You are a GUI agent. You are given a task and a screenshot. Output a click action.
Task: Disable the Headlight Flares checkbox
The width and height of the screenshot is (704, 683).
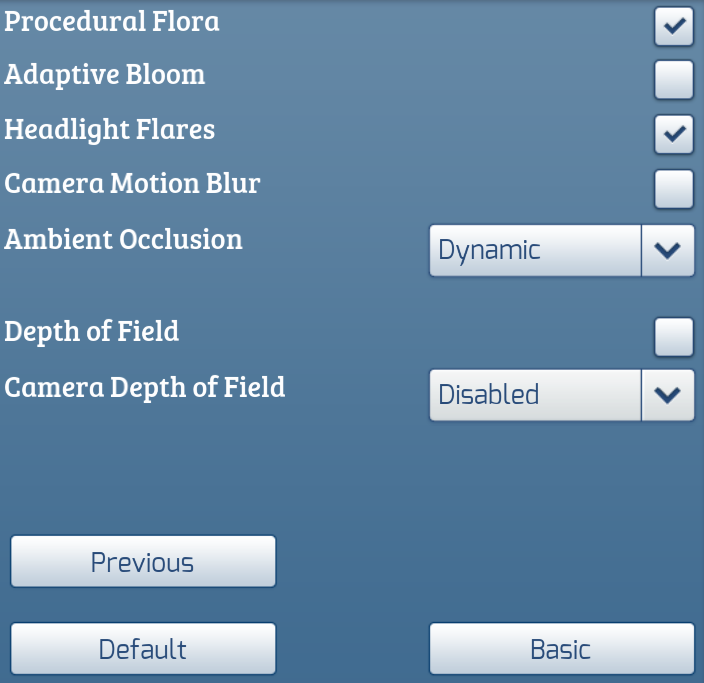point(674,134)
